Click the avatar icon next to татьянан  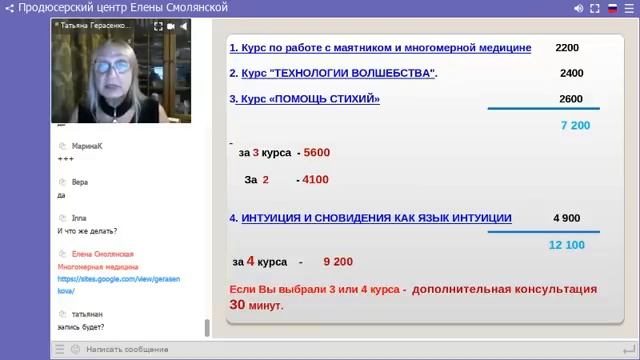pyautogui.click(x=62, y=314)
